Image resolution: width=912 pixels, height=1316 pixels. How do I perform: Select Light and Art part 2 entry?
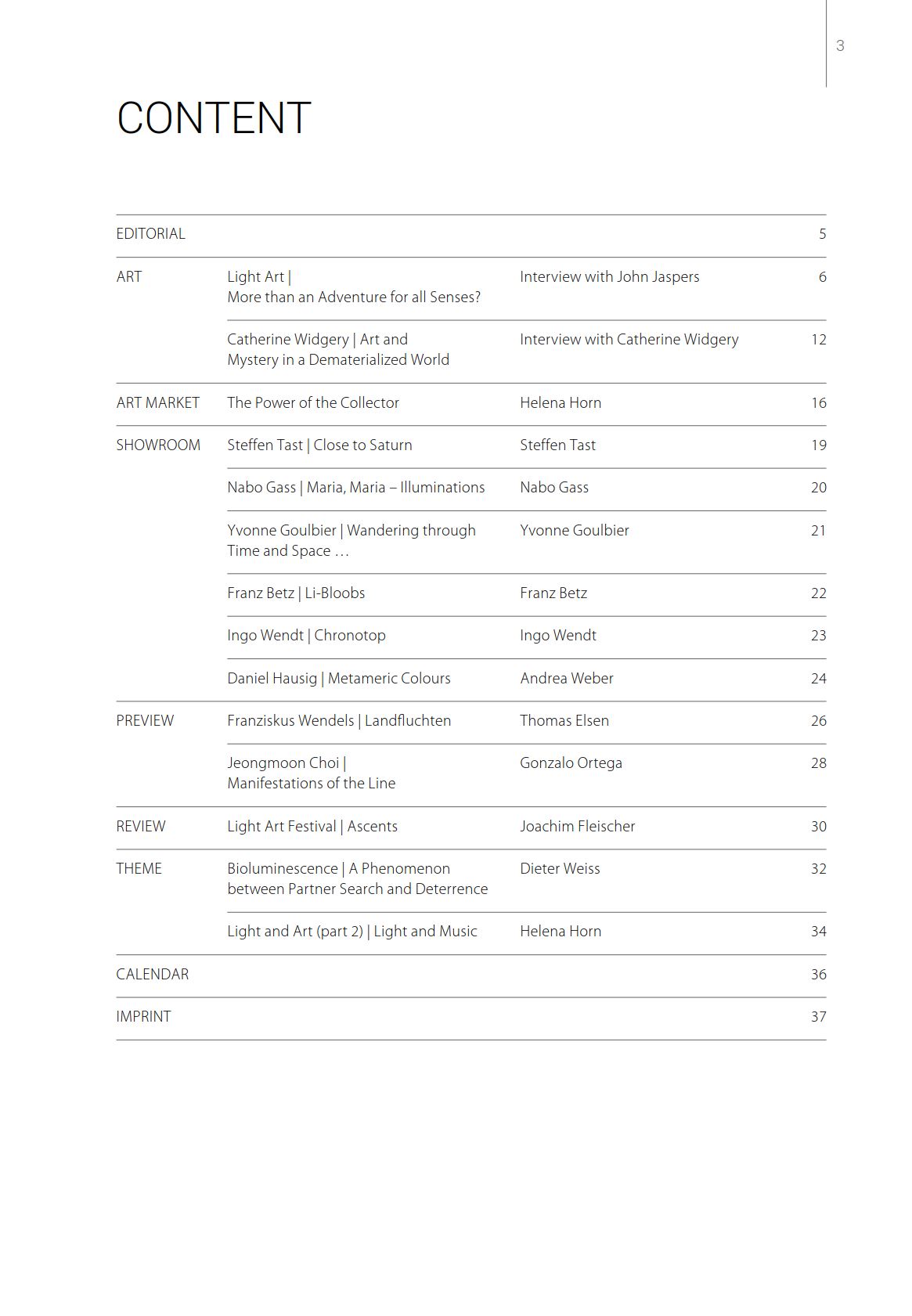pyautogui.click(x=352, y=932)
